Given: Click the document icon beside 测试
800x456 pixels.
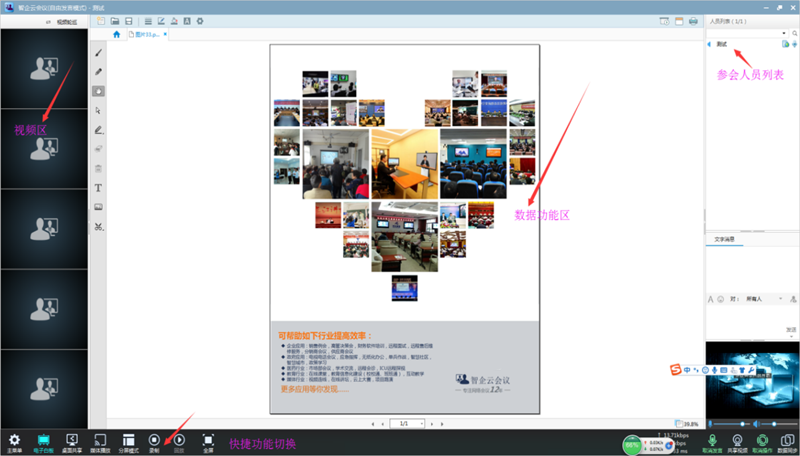Looking at the screenshot, I should click(x=785, y=44).
